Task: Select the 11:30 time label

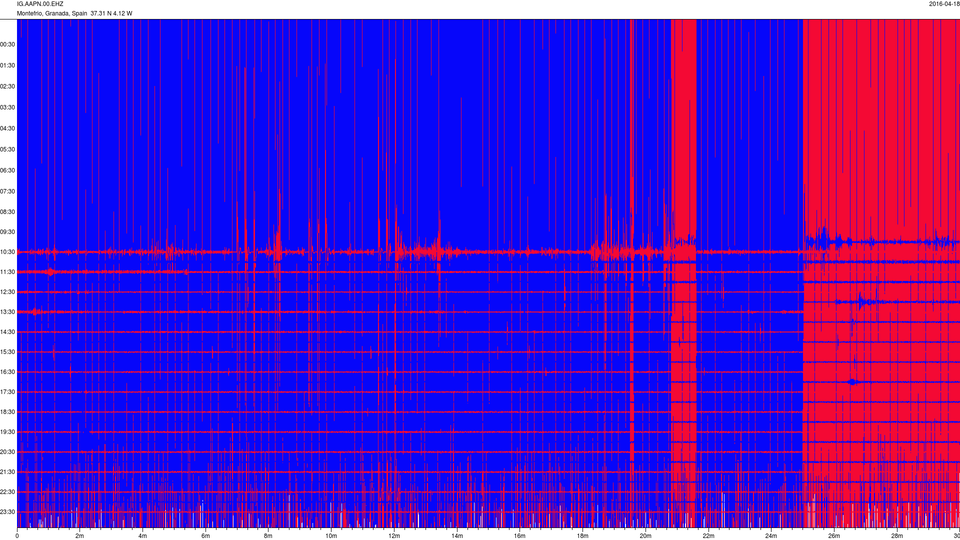Action: pyautogui.click(x=7, y=272)
